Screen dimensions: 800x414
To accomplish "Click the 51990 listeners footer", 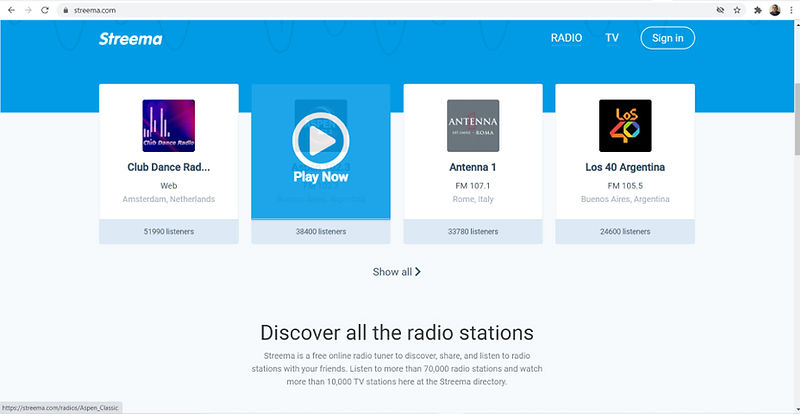I will point(168,232).
